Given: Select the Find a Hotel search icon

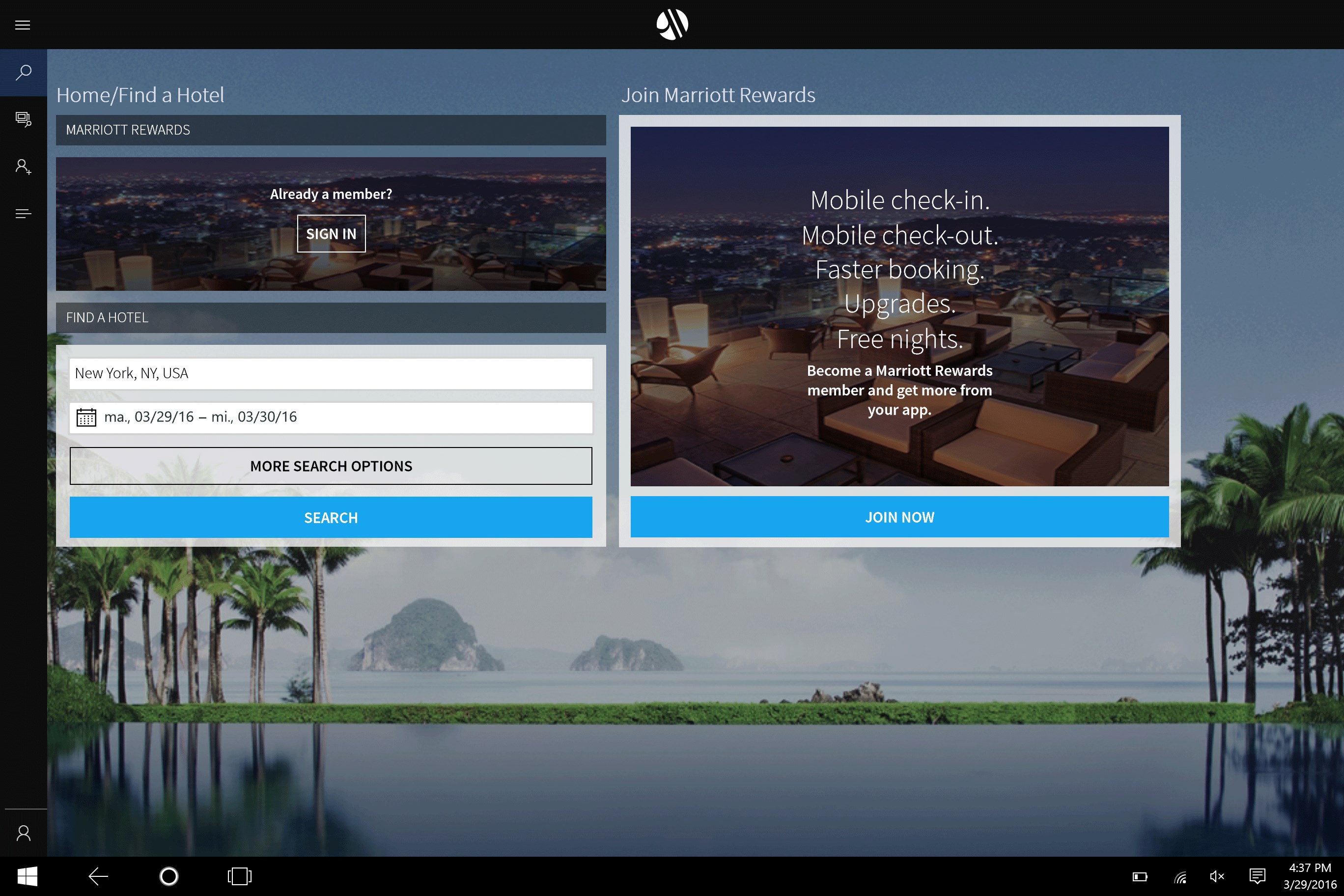Looking at the screenshot, I should [x=24, y=73].
